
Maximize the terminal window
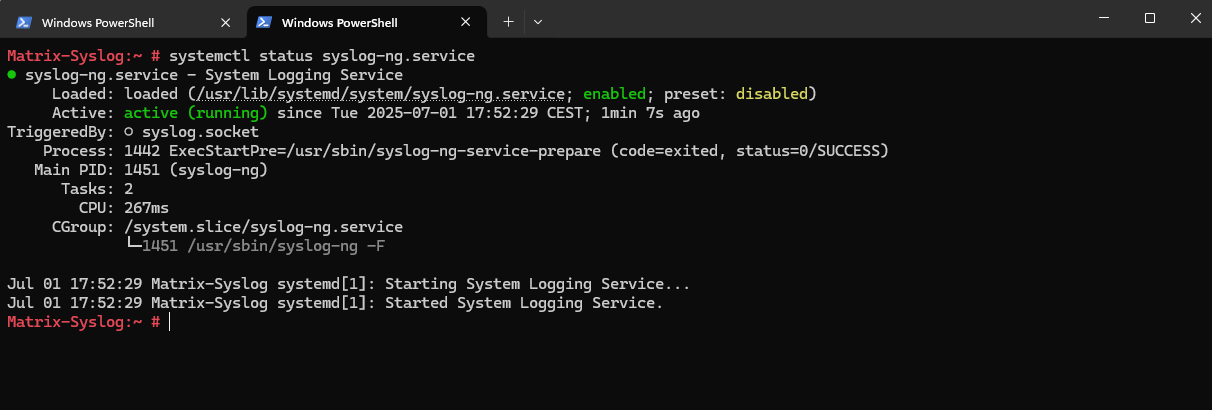1150,18
